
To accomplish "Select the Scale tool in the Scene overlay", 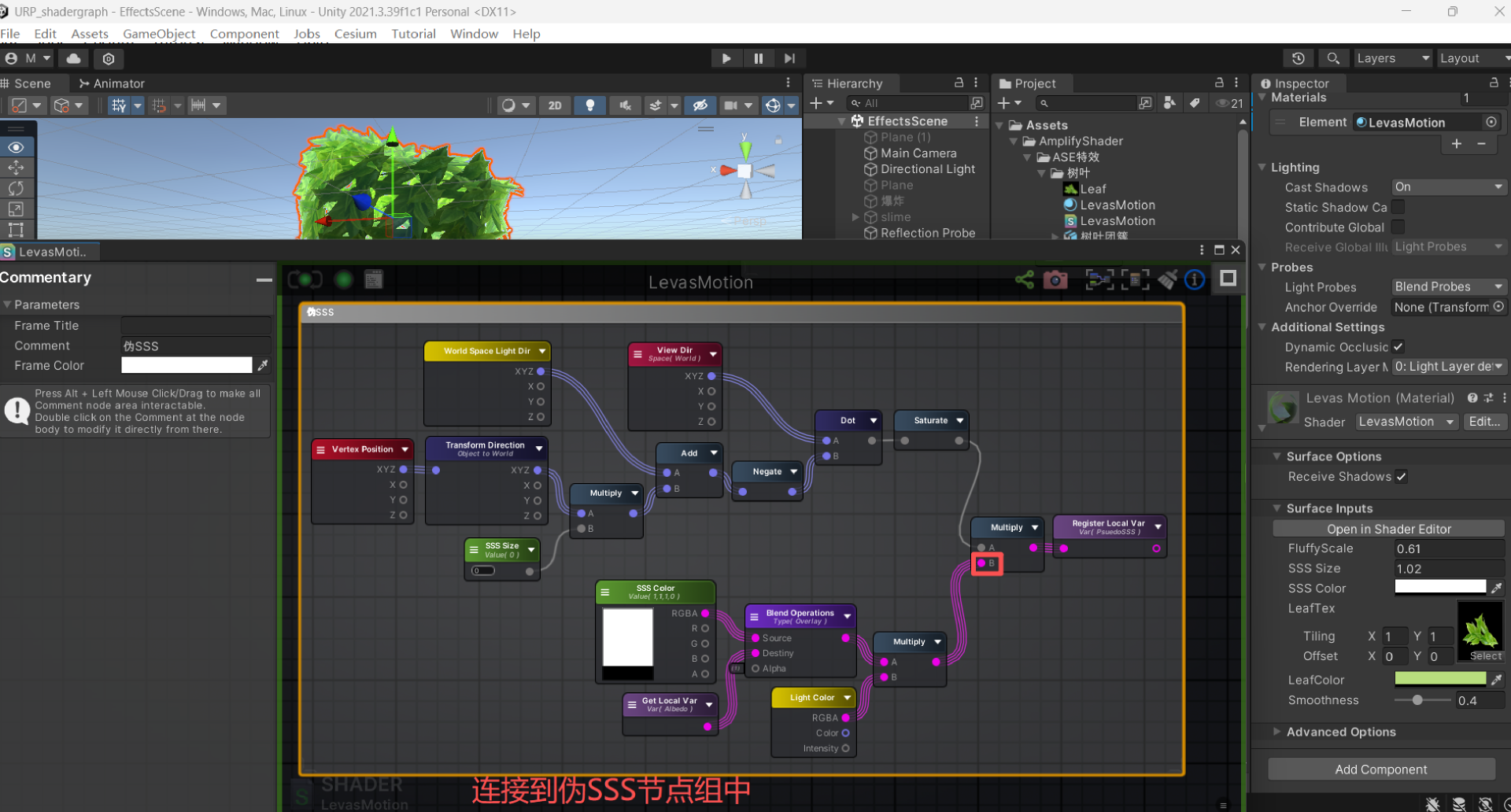I will (x=16, y=209).
